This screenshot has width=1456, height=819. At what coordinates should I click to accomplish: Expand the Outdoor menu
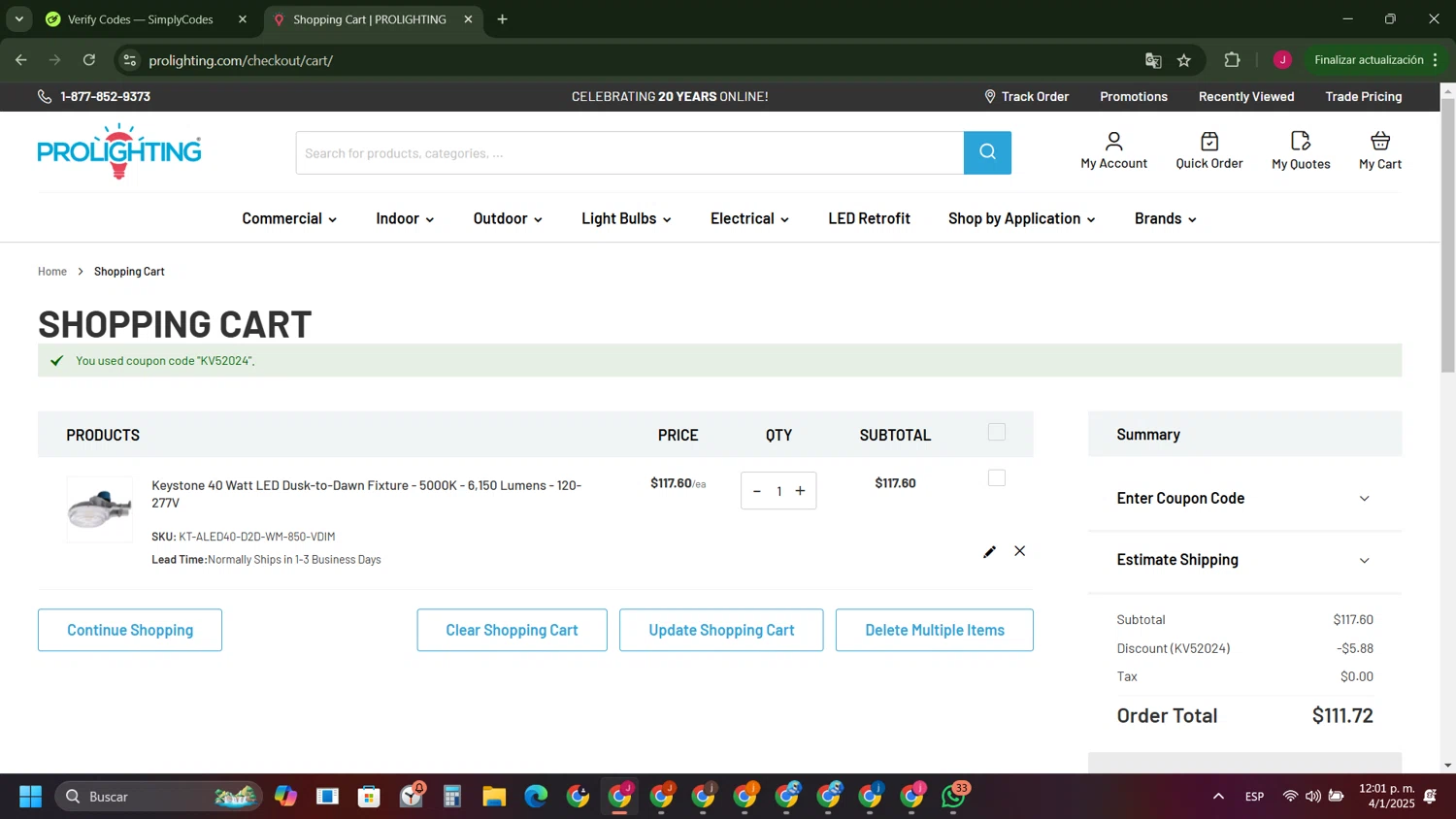508,218
